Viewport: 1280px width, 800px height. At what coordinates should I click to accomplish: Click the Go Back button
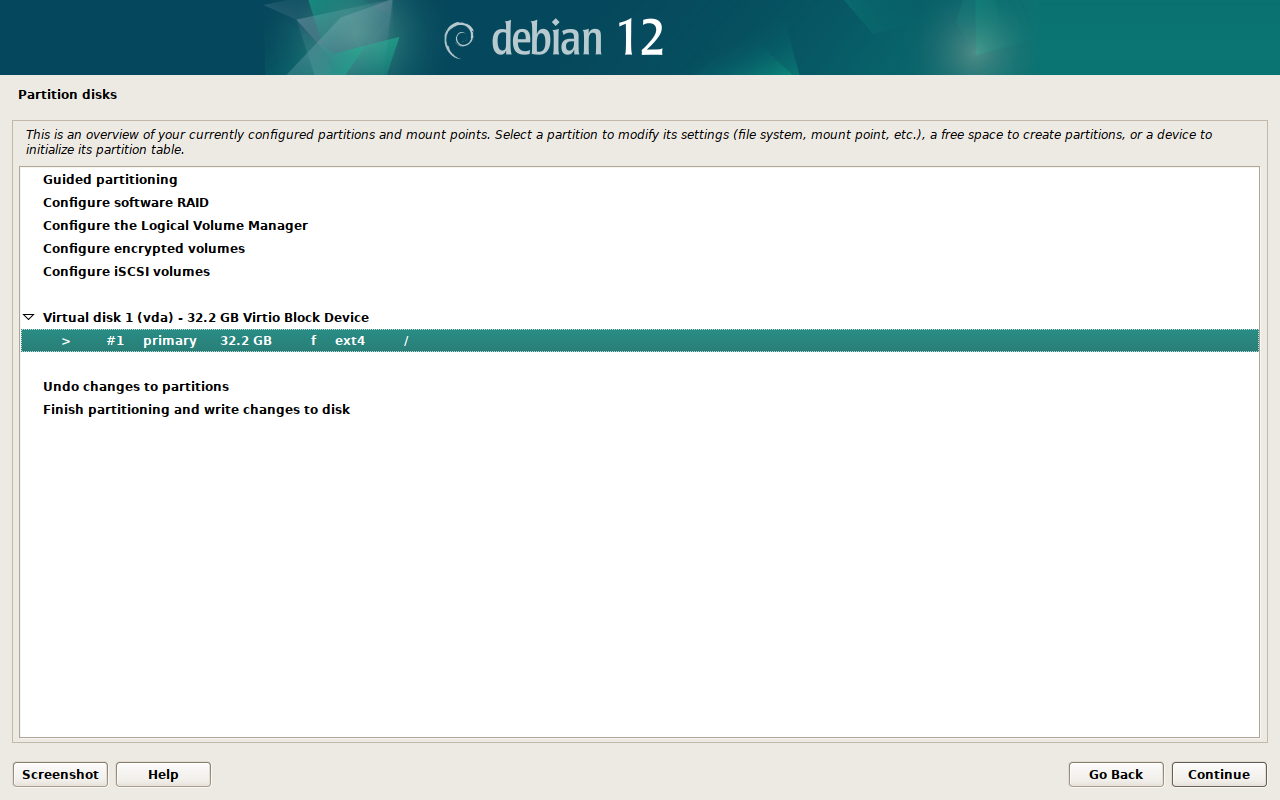click(x=1116, y=774)
